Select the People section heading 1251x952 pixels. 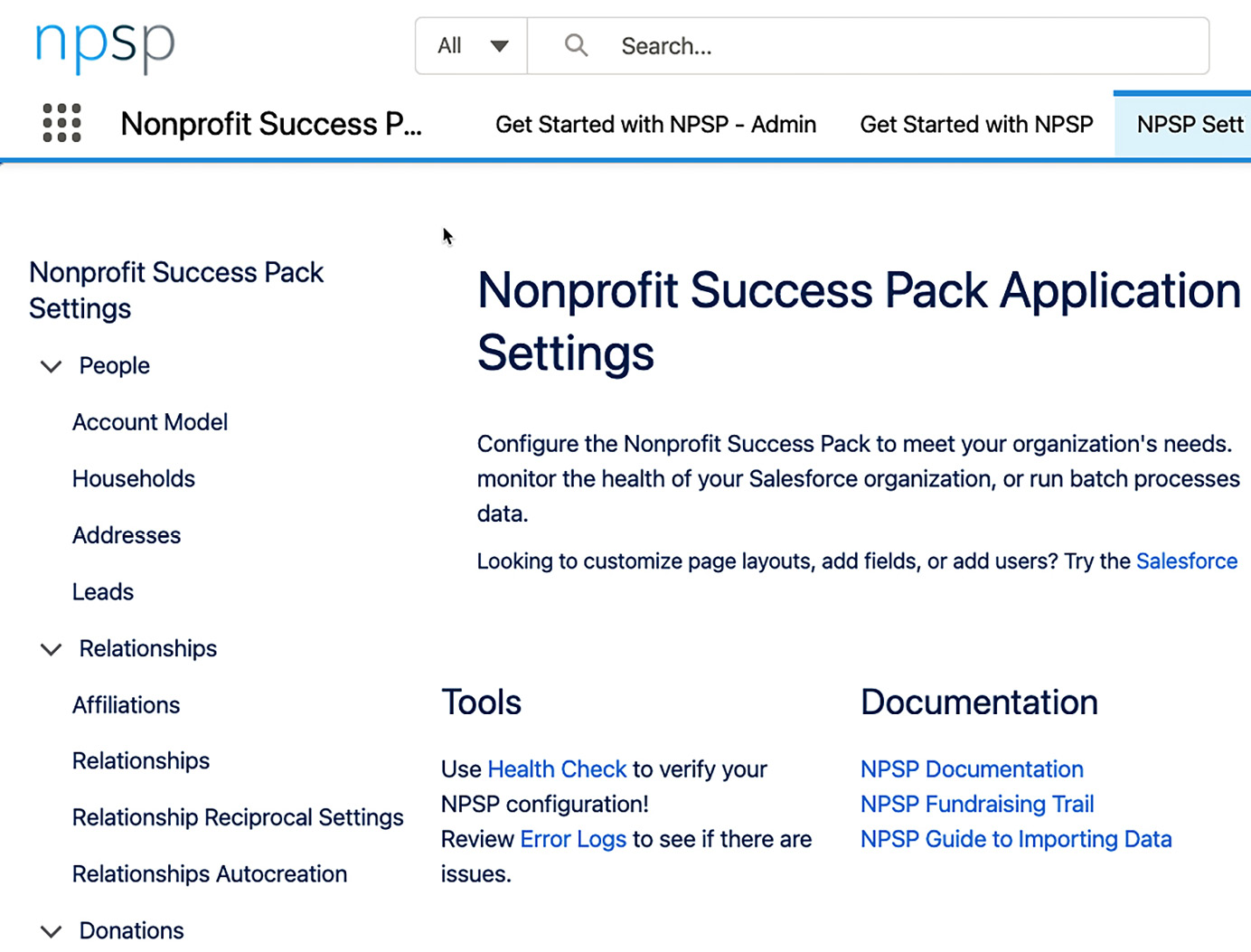click(x=115, y=365)
